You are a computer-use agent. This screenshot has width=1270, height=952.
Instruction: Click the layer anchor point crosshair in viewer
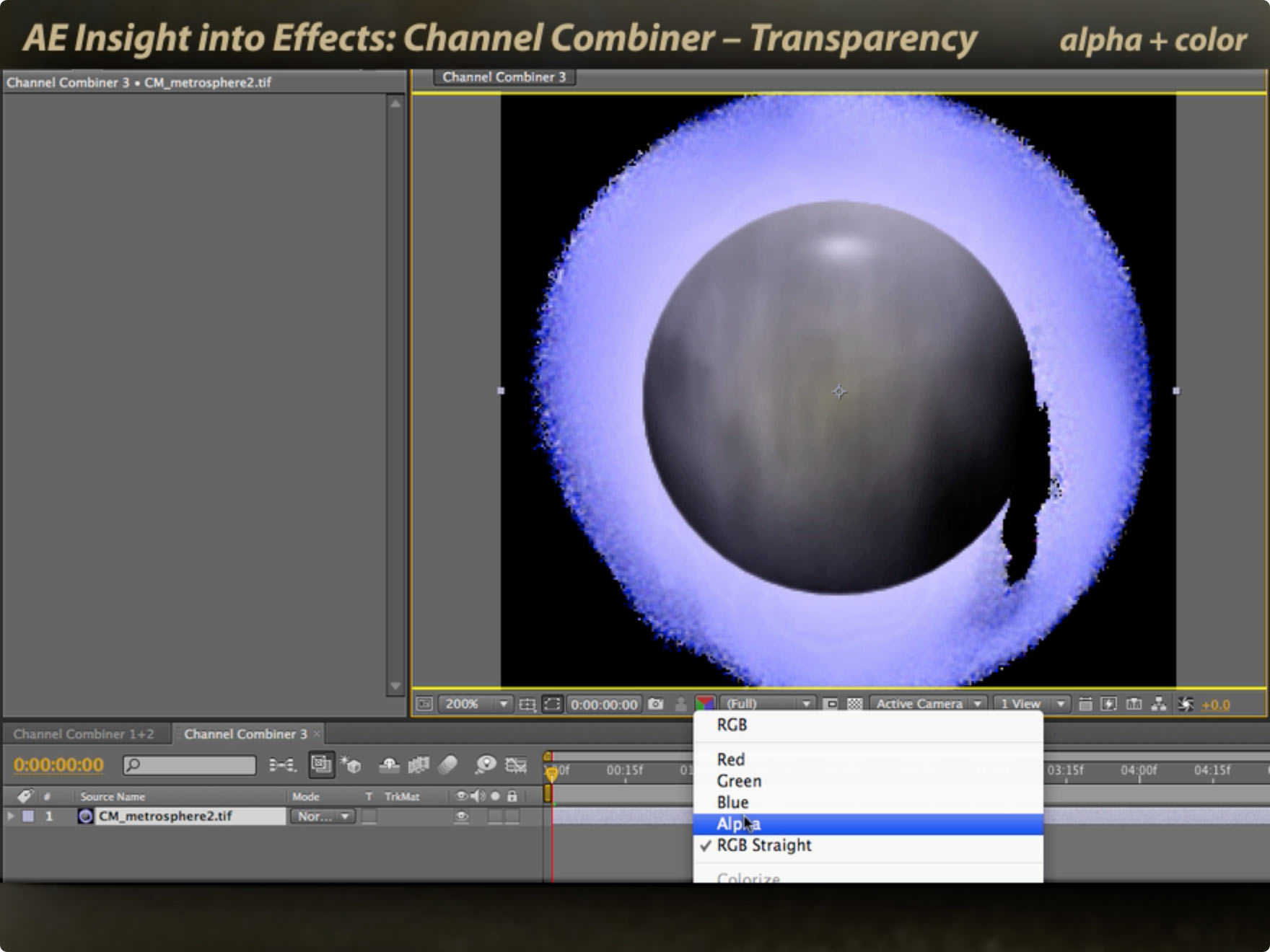tap(838, 392)
